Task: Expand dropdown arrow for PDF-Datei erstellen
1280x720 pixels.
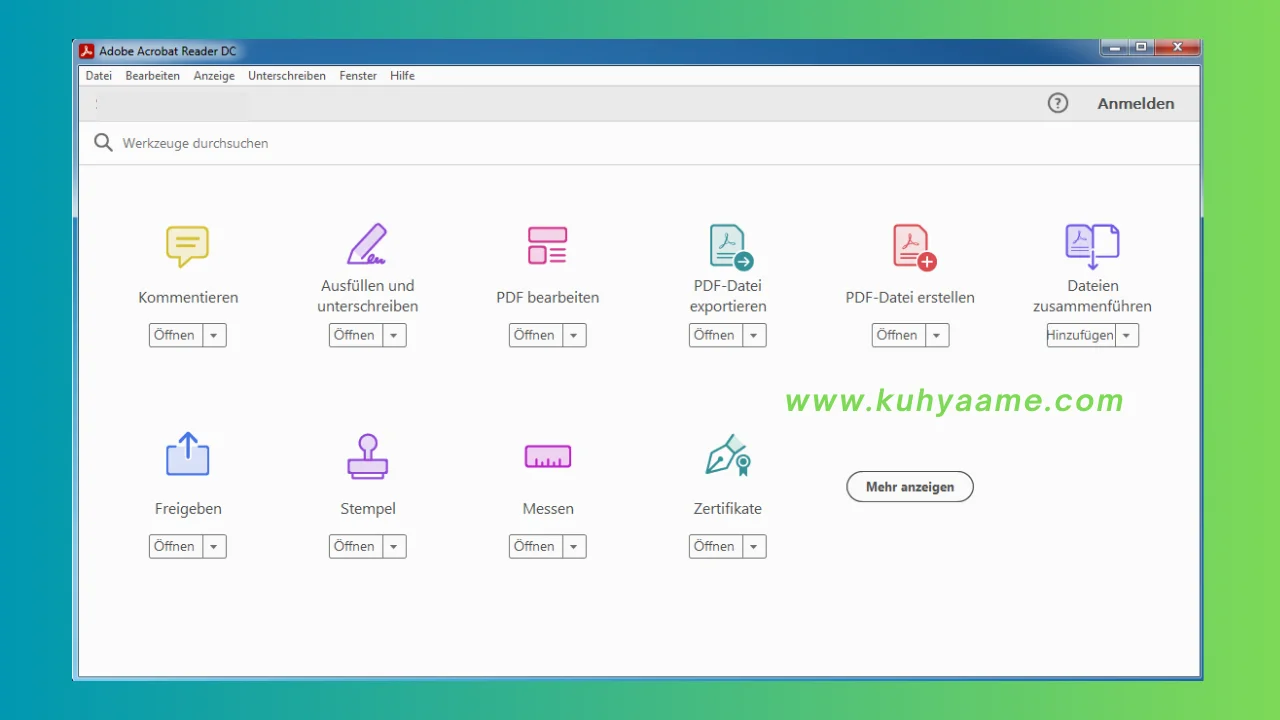Action: click(937, 335)
